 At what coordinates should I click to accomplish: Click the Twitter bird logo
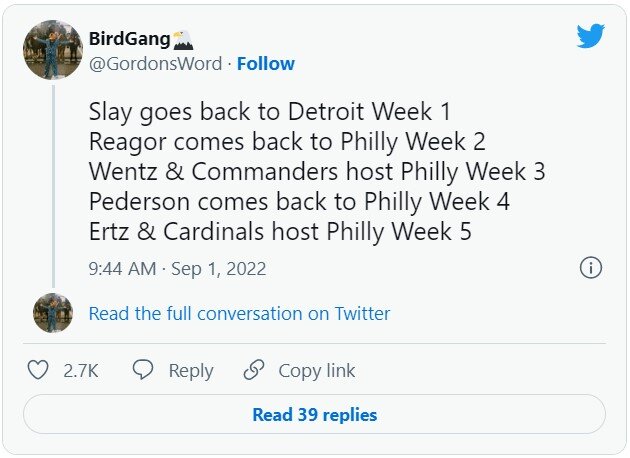click(590, 36)
